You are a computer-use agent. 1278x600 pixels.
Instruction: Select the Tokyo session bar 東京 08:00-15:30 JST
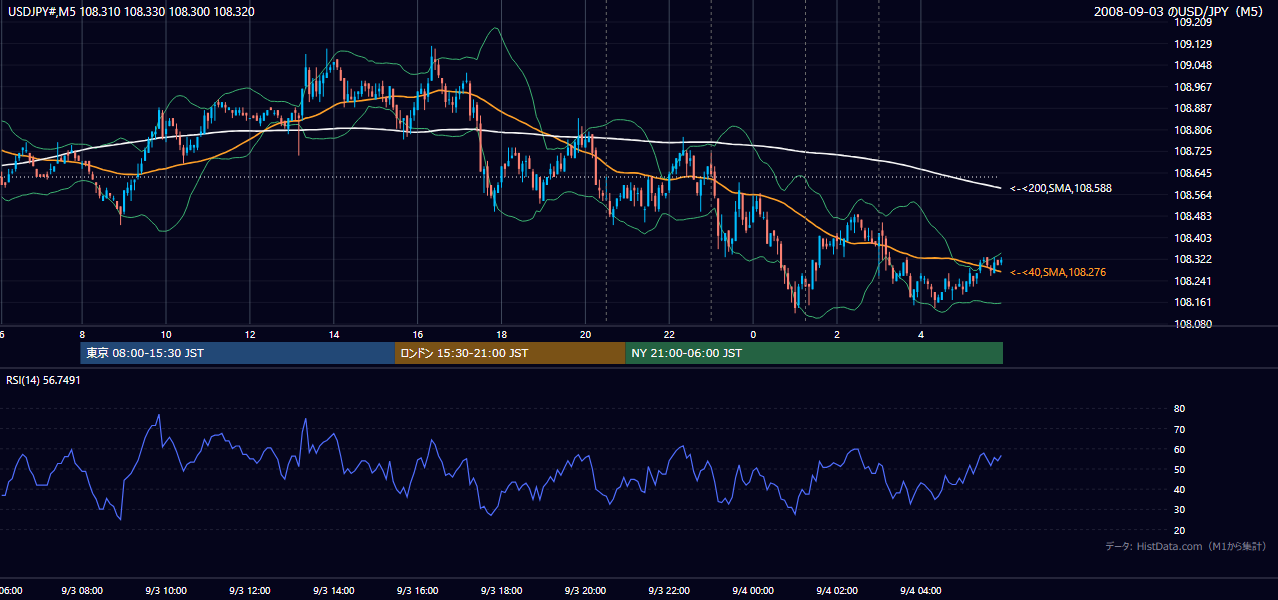238,353
